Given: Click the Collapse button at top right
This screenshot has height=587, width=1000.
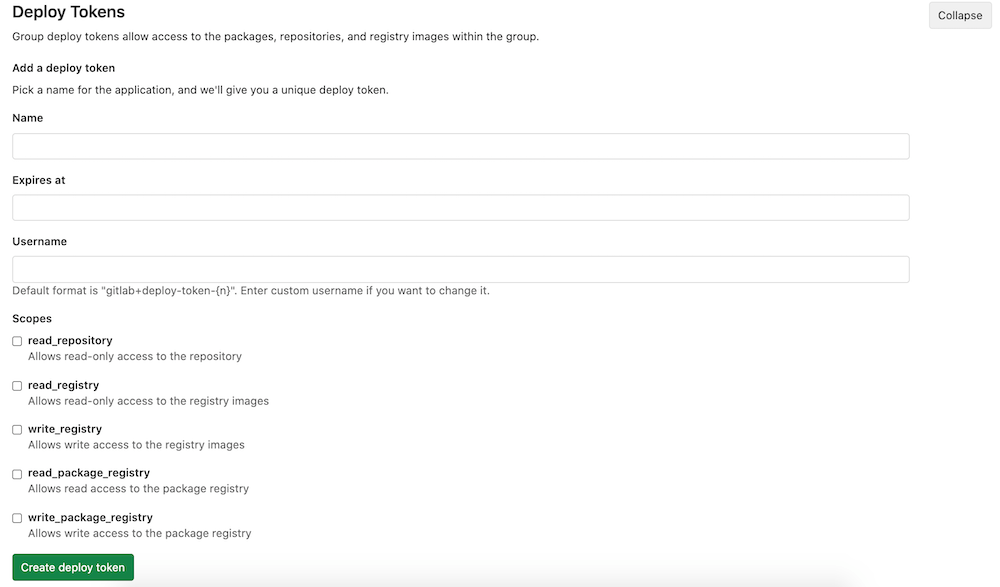Looking at the screenshot, I should point(959,15).
